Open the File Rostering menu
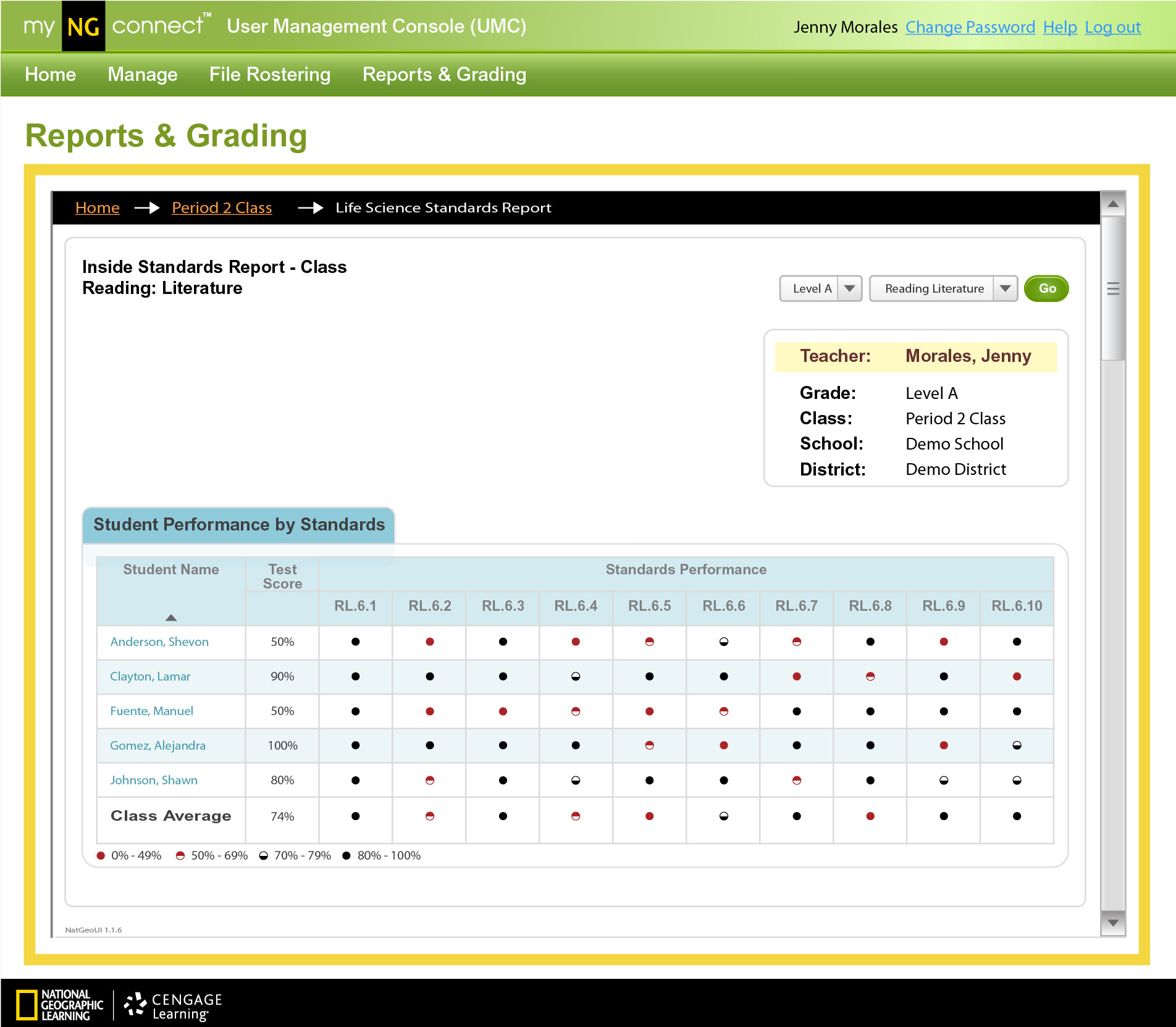Image resolution: width=1176 pixels, height=1027 pixels. pos(270,74)
